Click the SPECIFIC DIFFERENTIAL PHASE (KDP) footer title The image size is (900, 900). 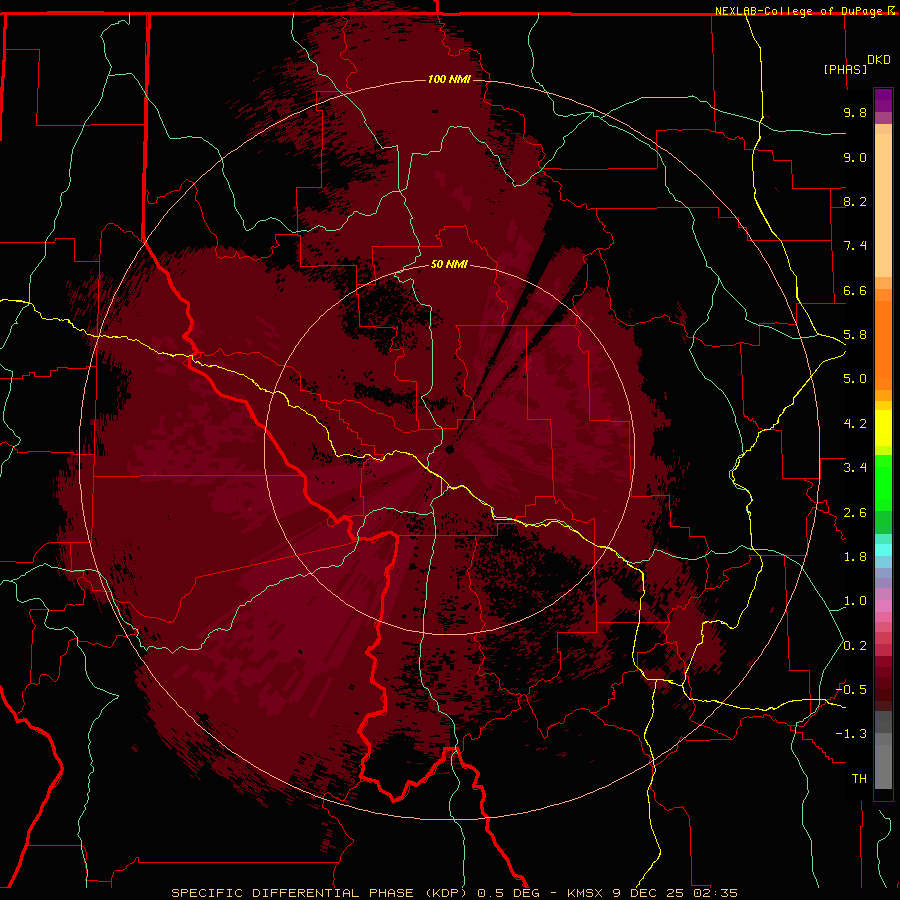[319, 893]
